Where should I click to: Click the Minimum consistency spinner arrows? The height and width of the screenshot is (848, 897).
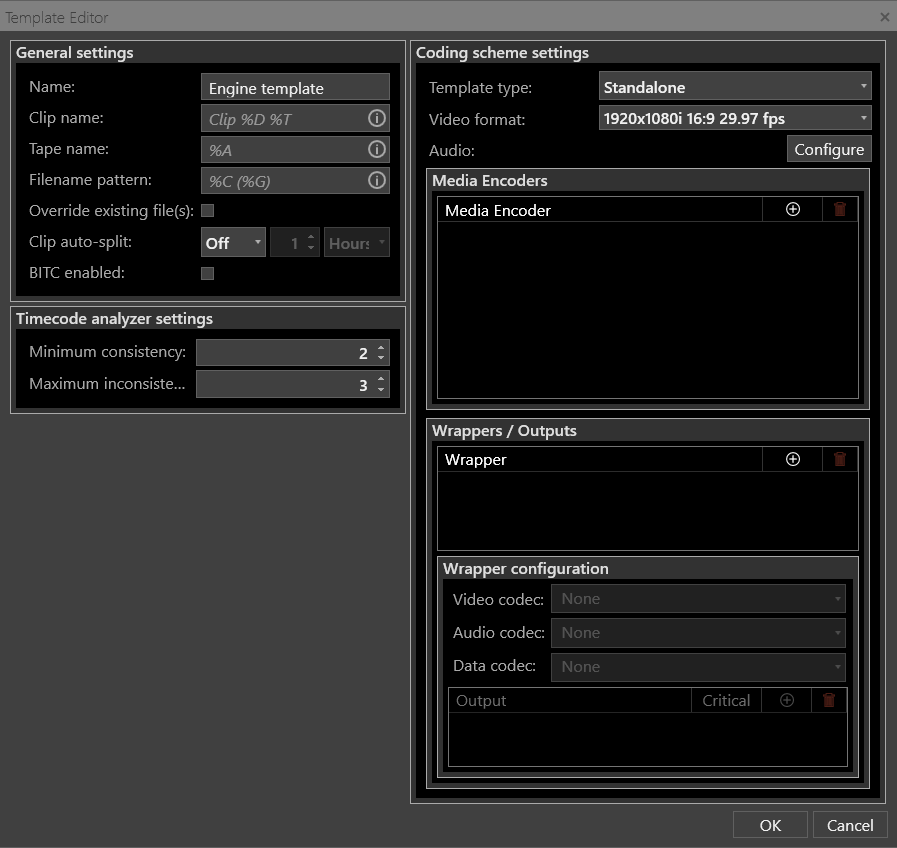[x=381, y=352]
